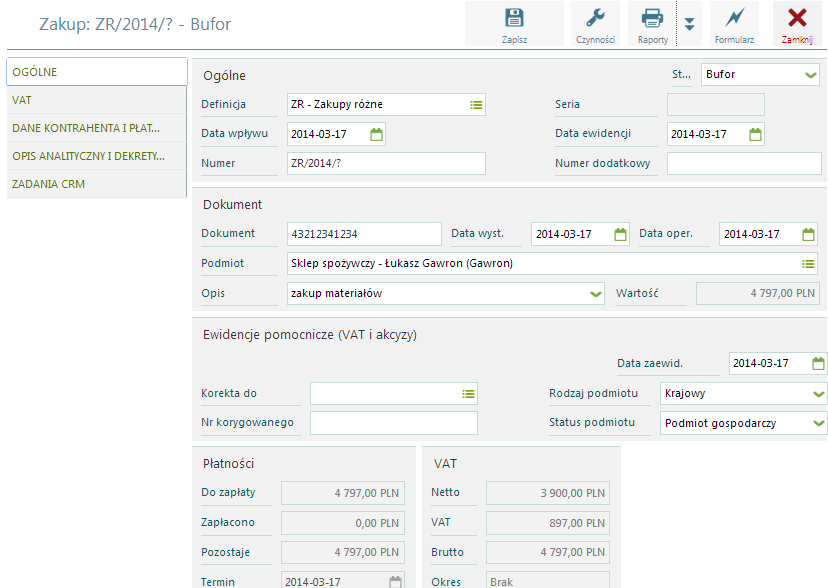
Task: Click the Data ewidencji date field
Action: click(x=716, y=134)
